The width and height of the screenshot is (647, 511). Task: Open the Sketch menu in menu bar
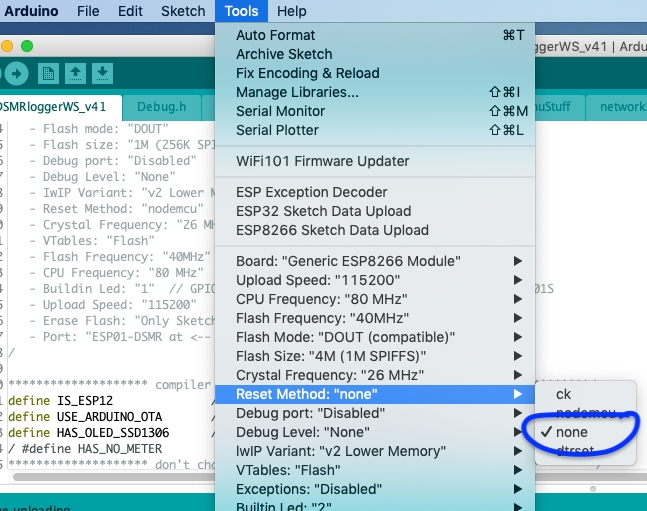(x=183, y=11)
